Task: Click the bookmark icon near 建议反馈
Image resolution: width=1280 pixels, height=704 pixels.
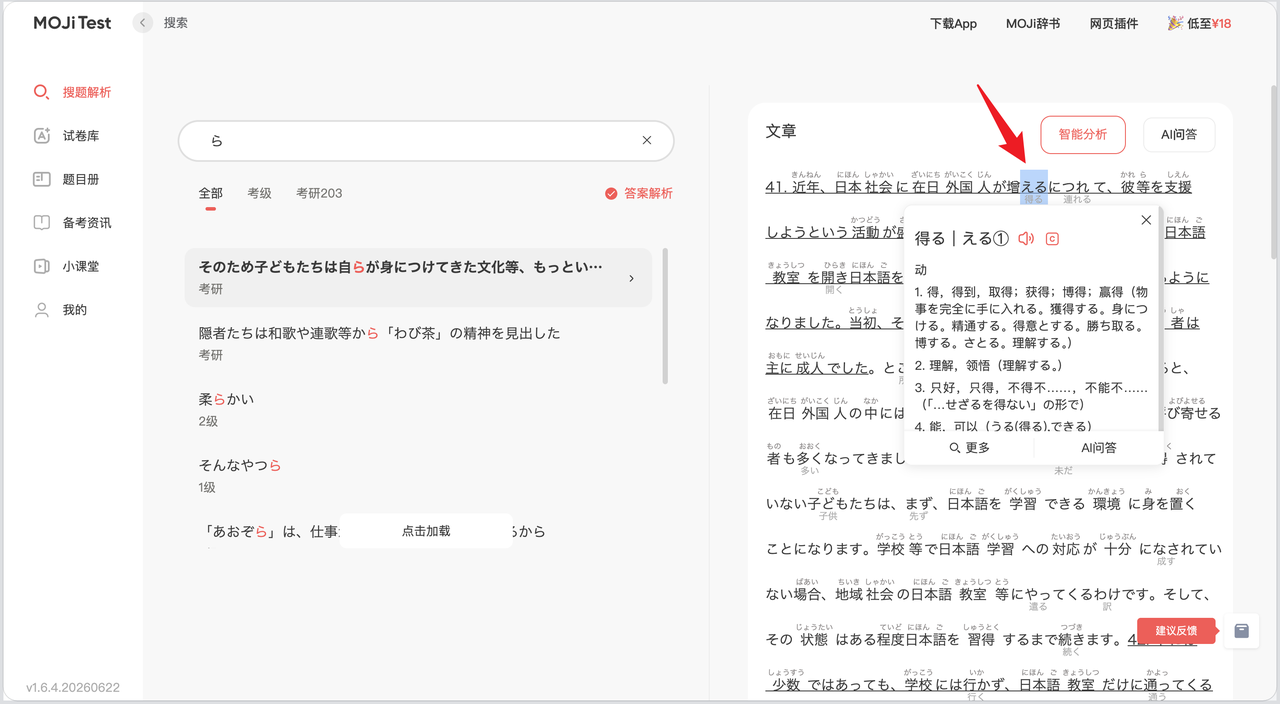Action: pyautogui.click(x=1242, y=630)
